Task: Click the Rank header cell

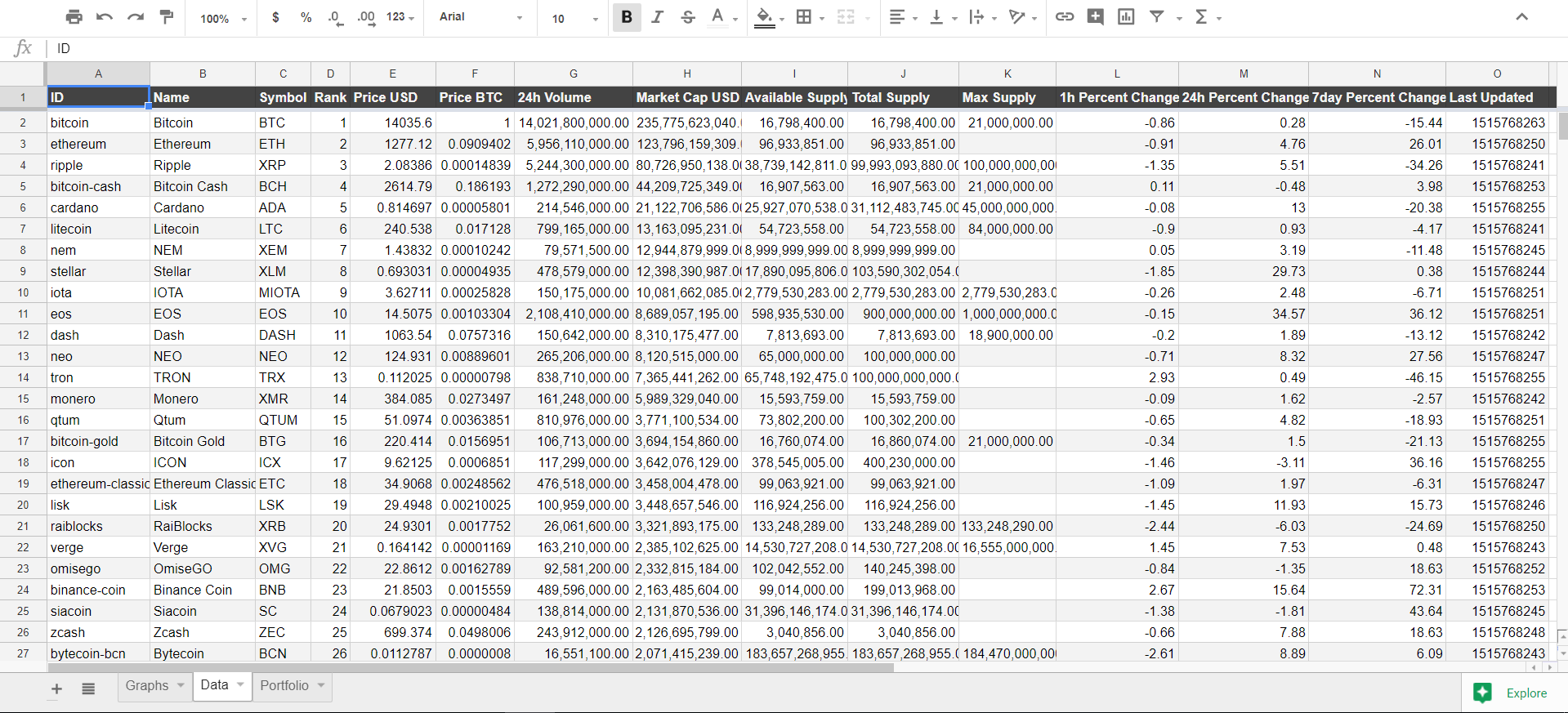Action: pos(330,97)
